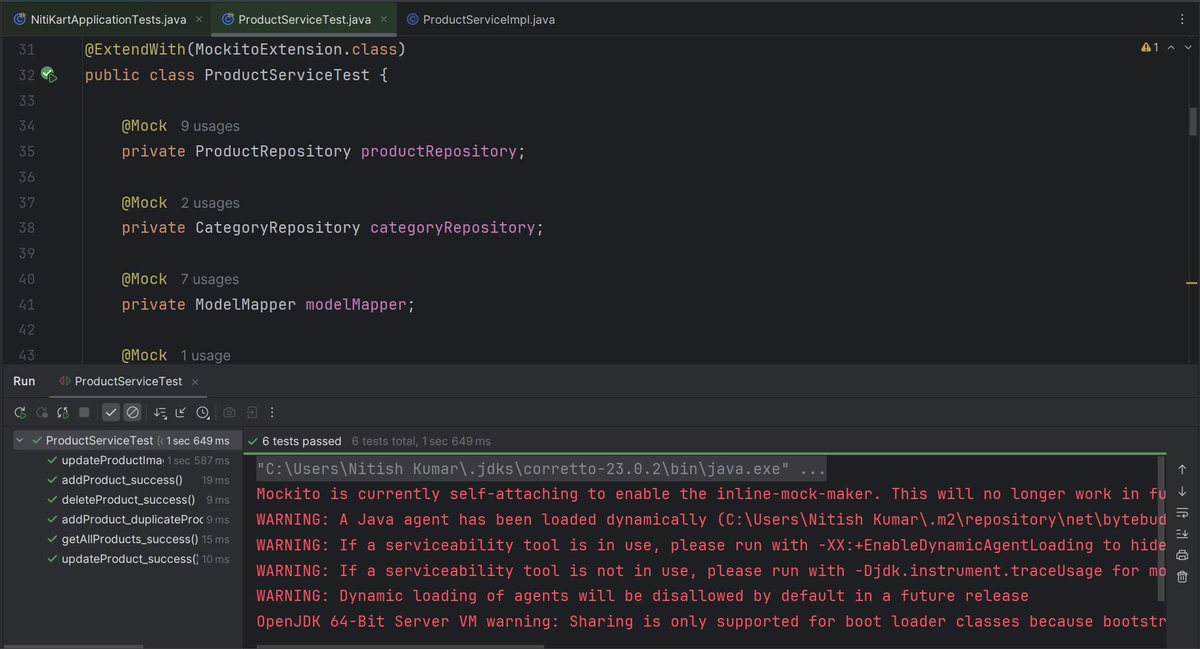Rerun the ProductServiceTest suite
This screenshot has width=1200, height=649.
tap(20, 412)
